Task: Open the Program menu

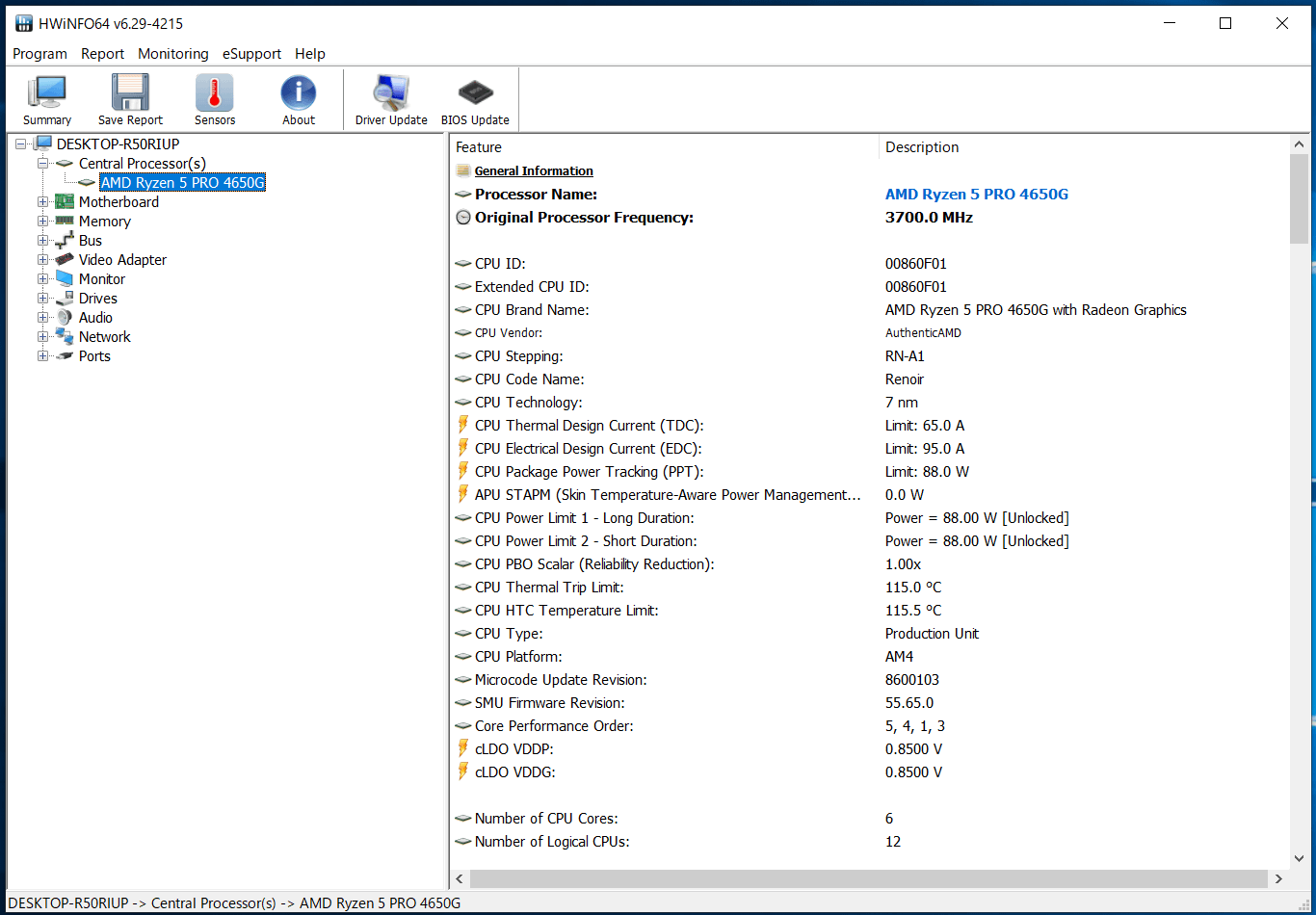Action: [x=39, y=54]
